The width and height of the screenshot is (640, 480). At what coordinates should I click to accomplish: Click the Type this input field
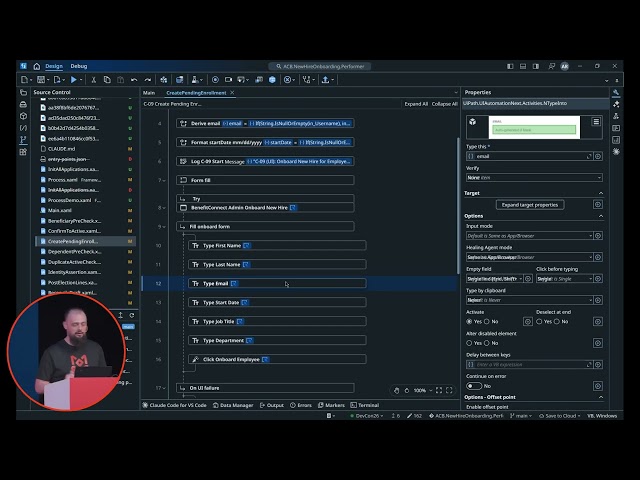click(x=530, y=156)
